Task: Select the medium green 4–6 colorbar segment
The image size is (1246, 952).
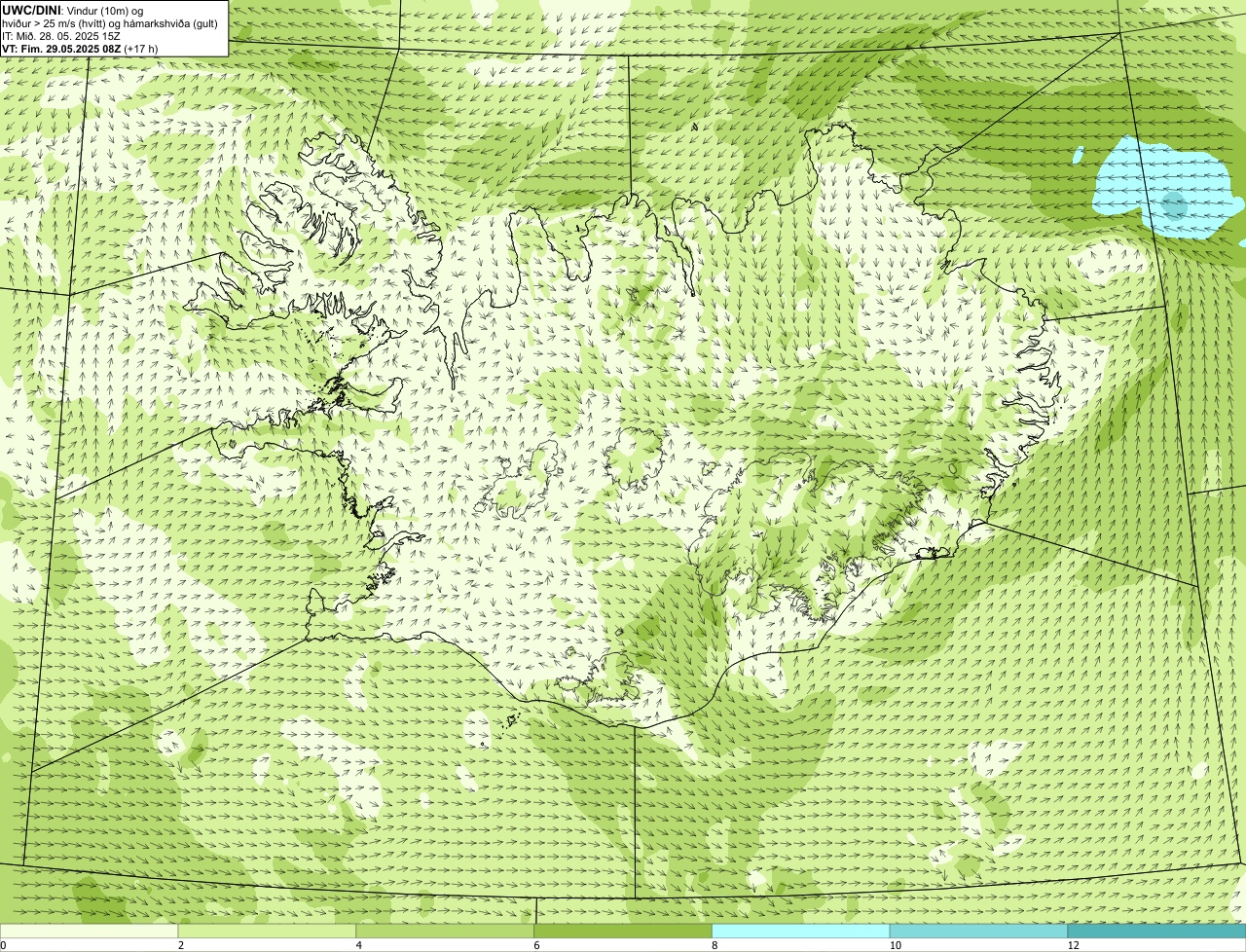Action: pyautogui.click(x=446, y=932)
